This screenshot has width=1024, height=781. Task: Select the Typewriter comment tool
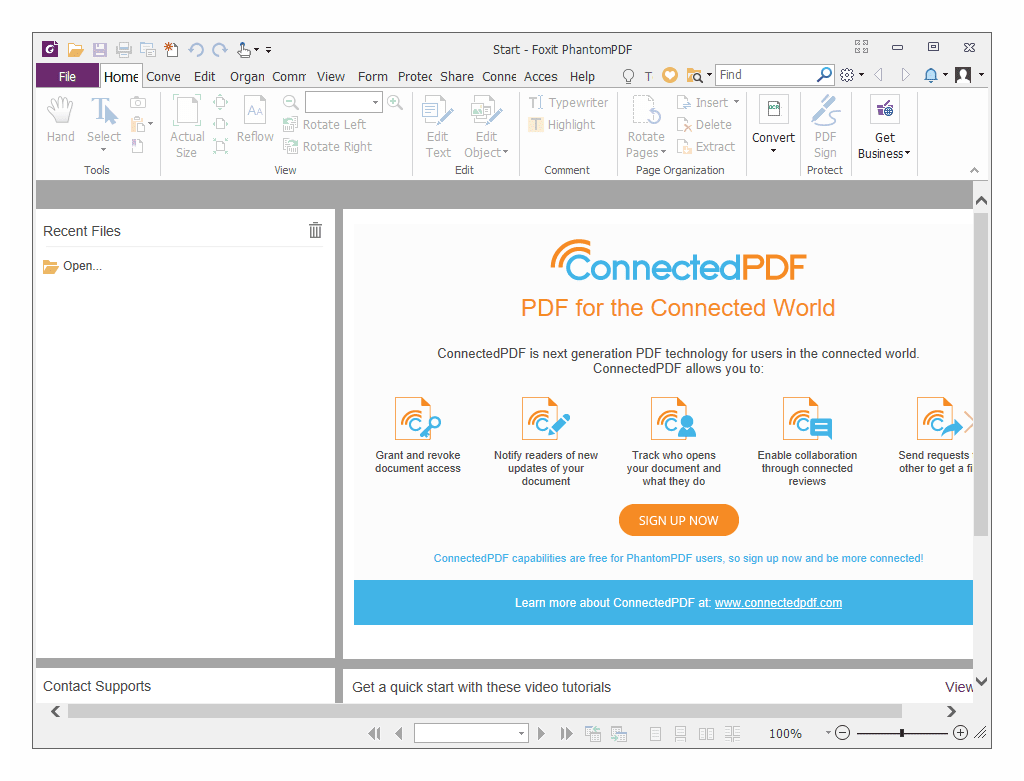coord(568,103)
